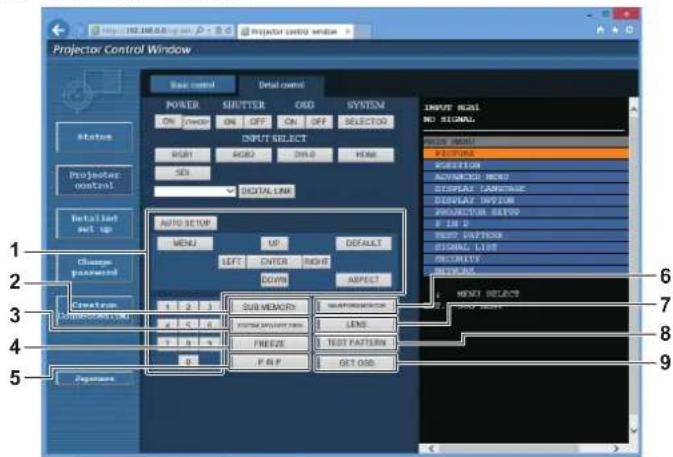Set POWER to STANDBY

tap(197, 122)
